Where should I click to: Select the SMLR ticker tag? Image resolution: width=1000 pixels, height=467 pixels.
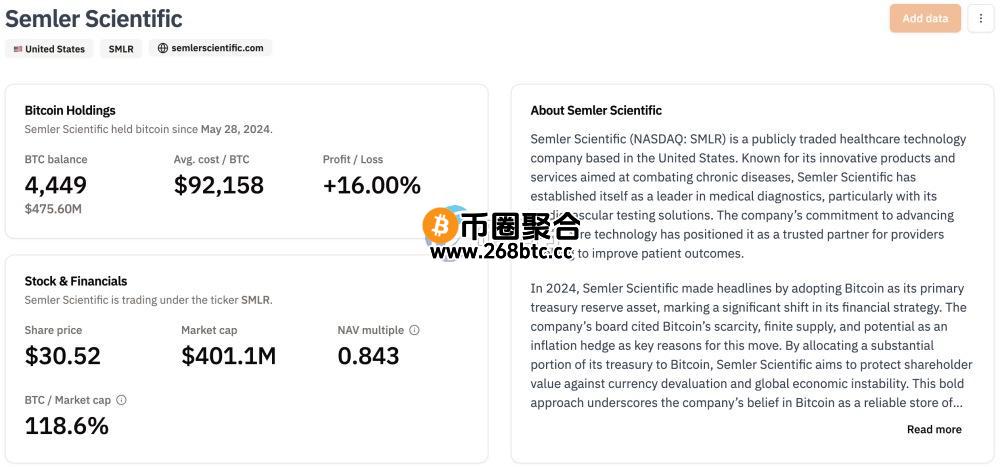pyautogui.click(x=121, y=48)
